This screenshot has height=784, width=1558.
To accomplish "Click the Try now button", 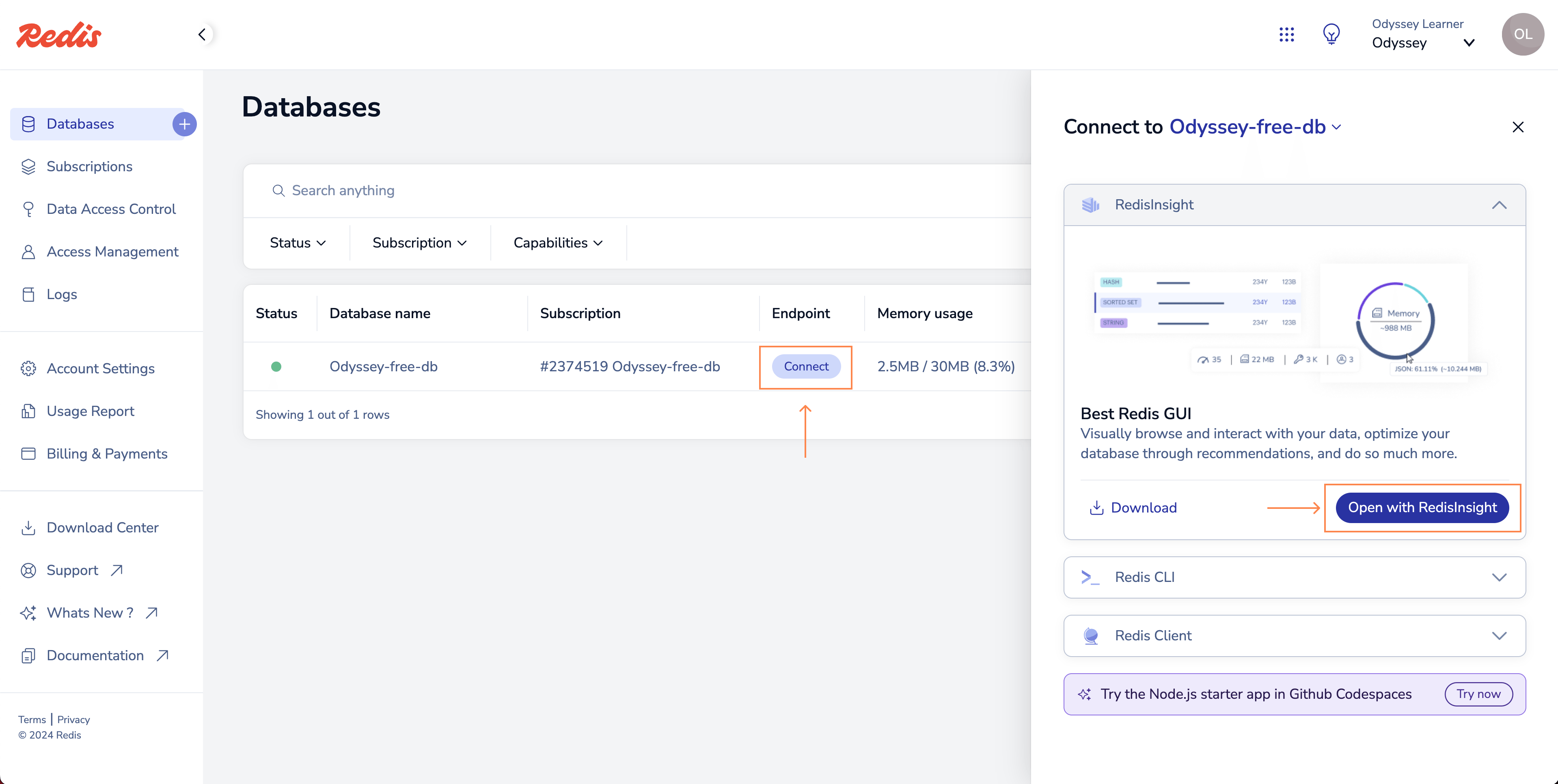I will (1478, 694).
